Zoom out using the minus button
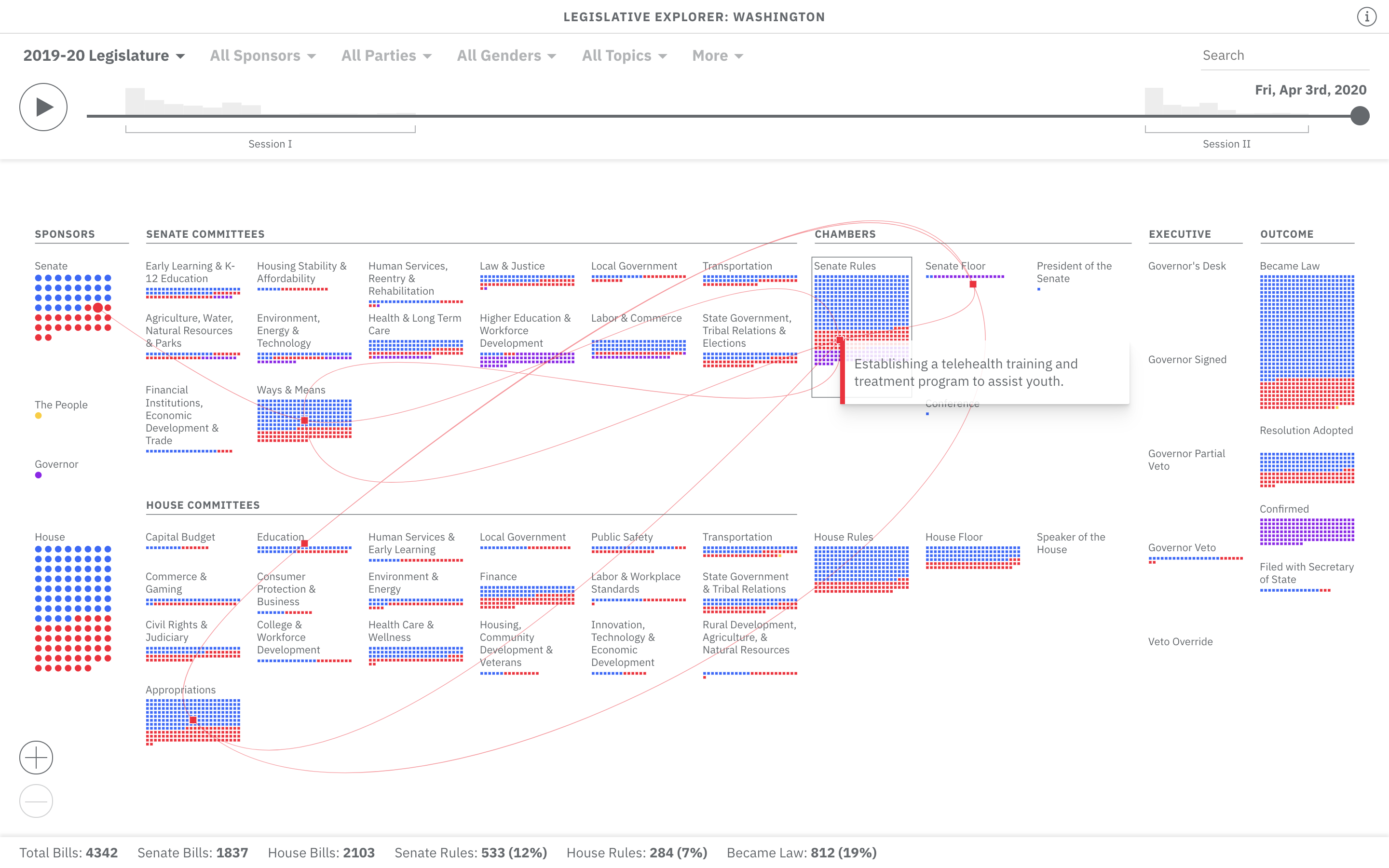This screenshot has height=868, width=1389. point(36,801)
